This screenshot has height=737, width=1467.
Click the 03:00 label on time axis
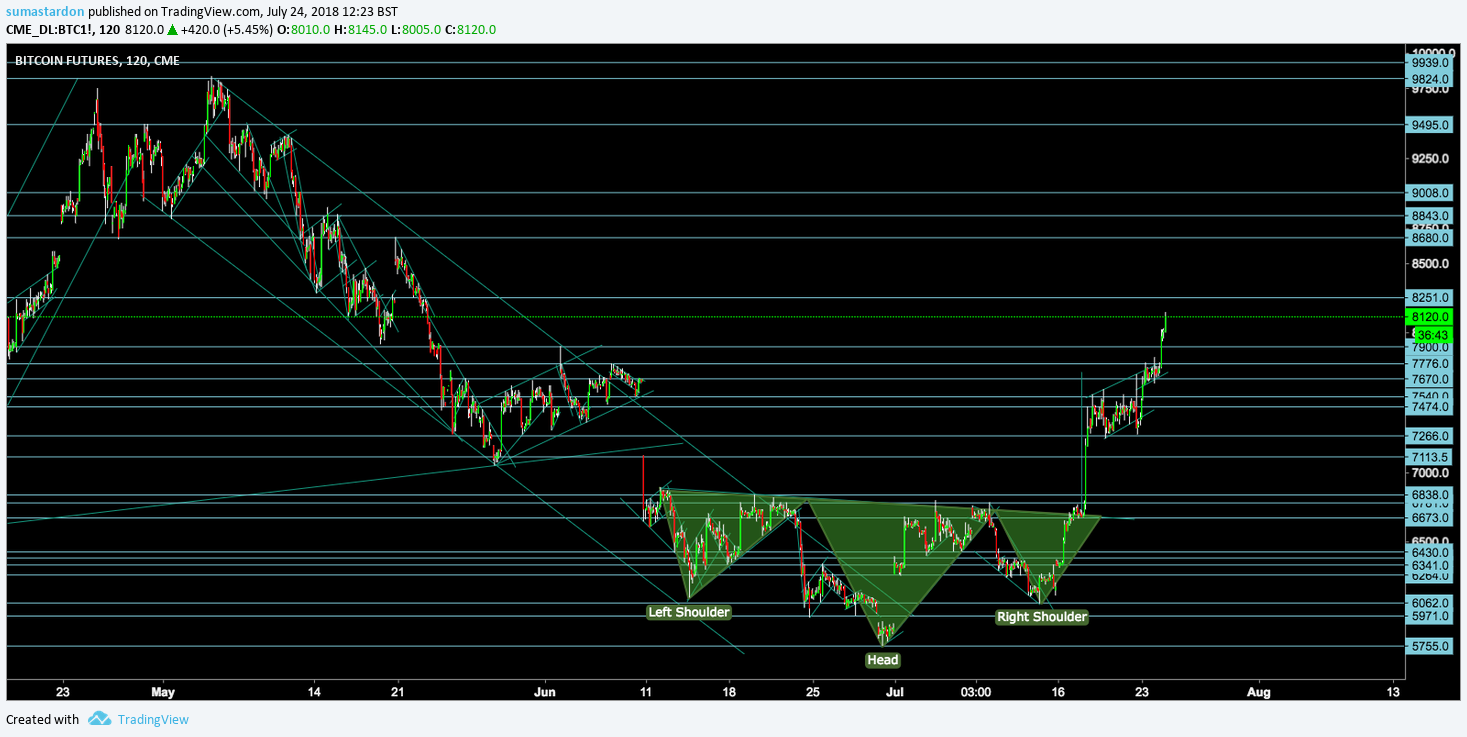pyautogui.click(x=976, y=691)
